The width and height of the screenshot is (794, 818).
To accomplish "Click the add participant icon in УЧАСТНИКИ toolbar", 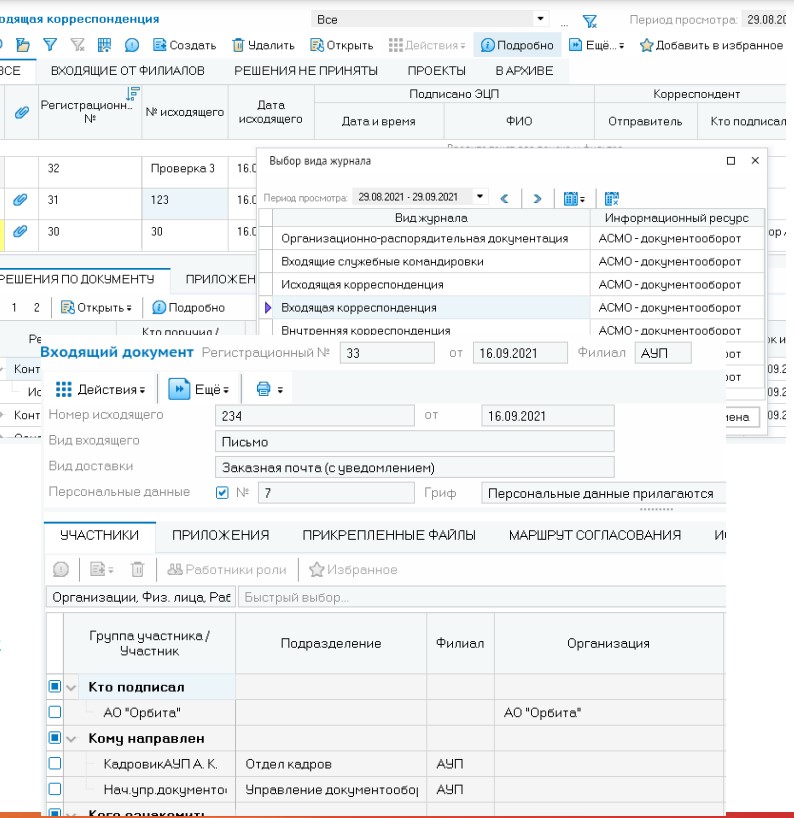I will [x=101, y=569].
